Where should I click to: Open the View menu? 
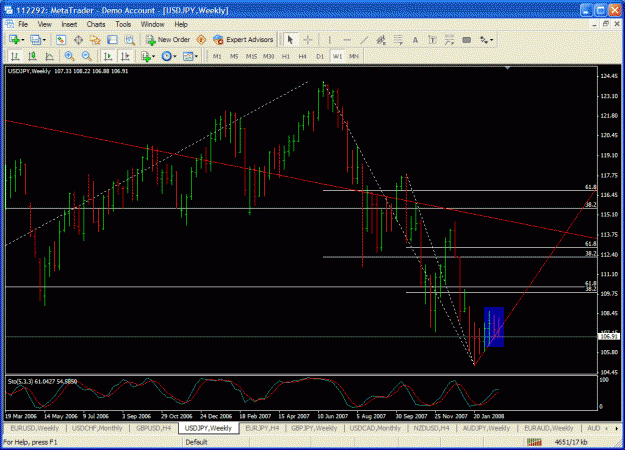[x=45, y=24]
